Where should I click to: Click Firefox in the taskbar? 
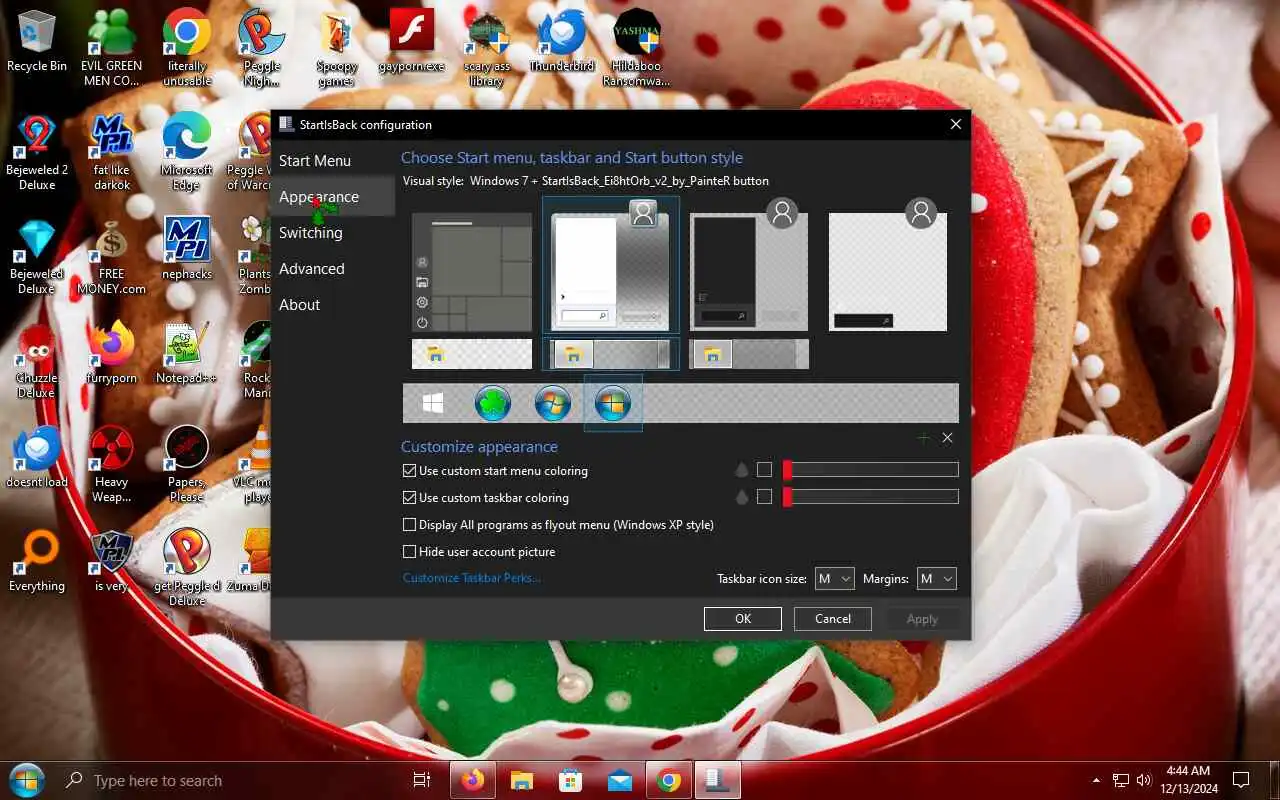click(472, 780)
